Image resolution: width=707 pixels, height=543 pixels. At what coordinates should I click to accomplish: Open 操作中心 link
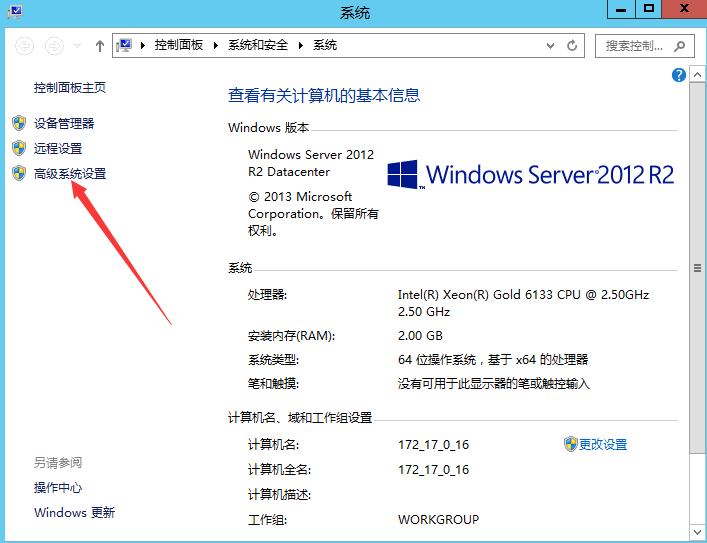coord(58,488)
